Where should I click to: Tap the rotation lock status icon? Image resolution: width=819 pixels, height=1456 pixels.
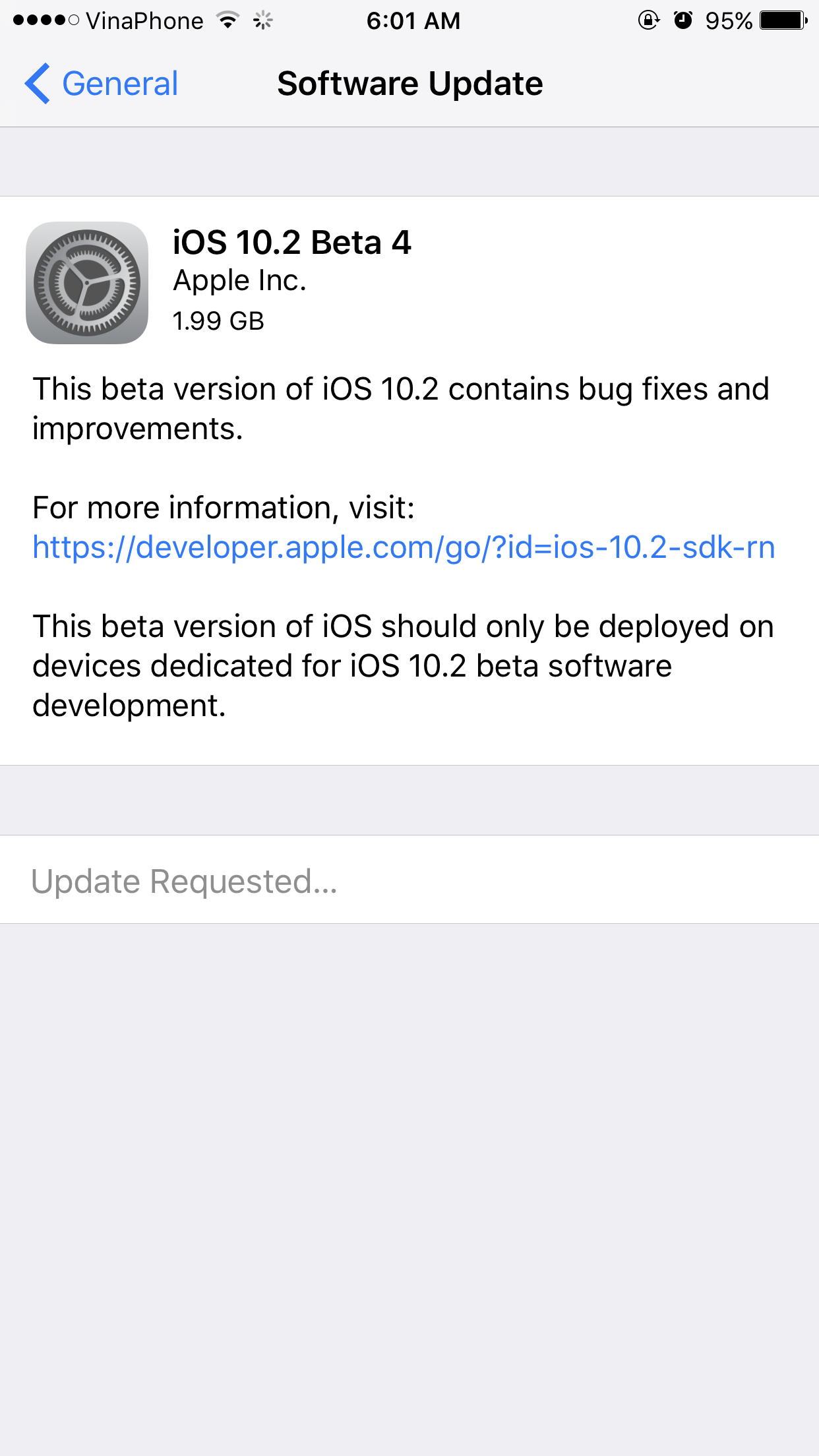point(648,20)
